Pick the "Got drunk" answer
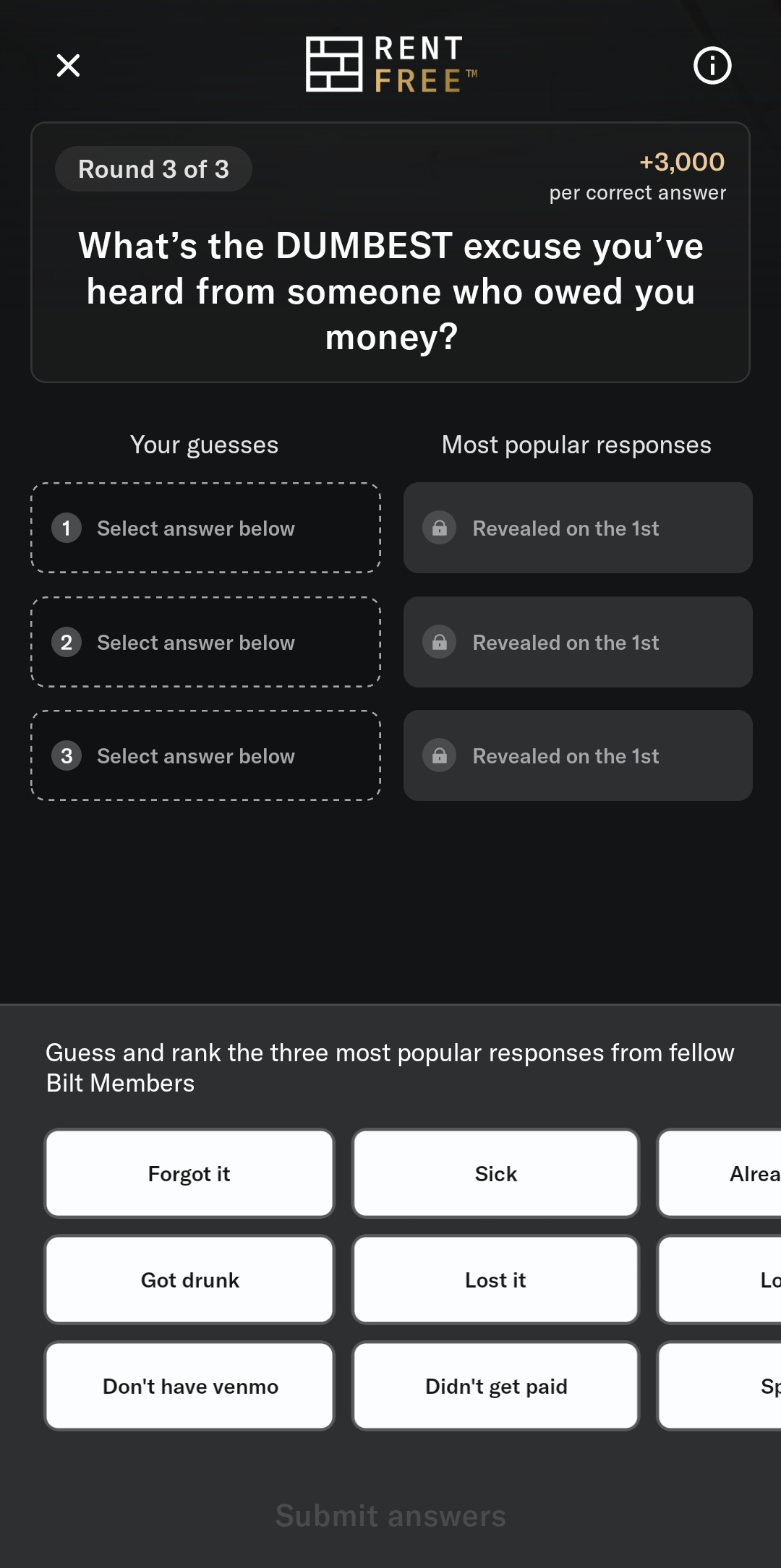This screenshot has height=1568, width=781. (189, 1280)
